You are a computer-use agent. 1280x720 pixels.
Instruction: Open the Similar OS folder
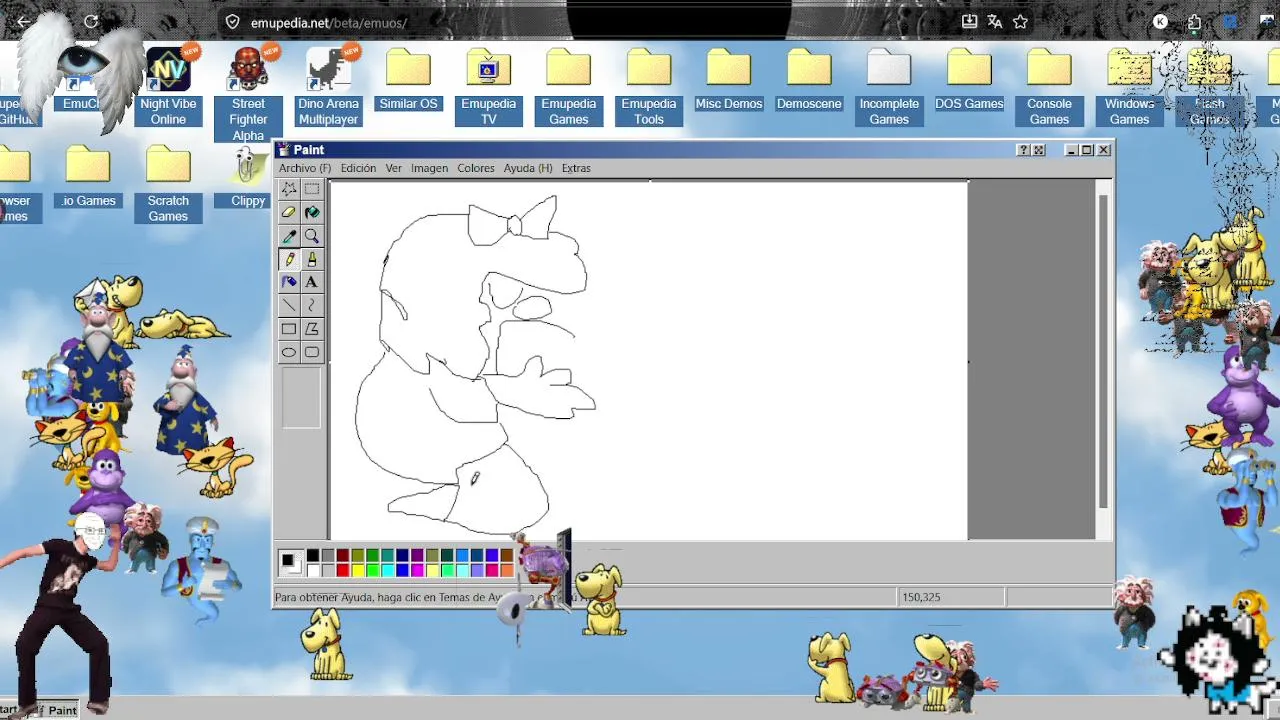pyautogui.click(x=408, y=80)
